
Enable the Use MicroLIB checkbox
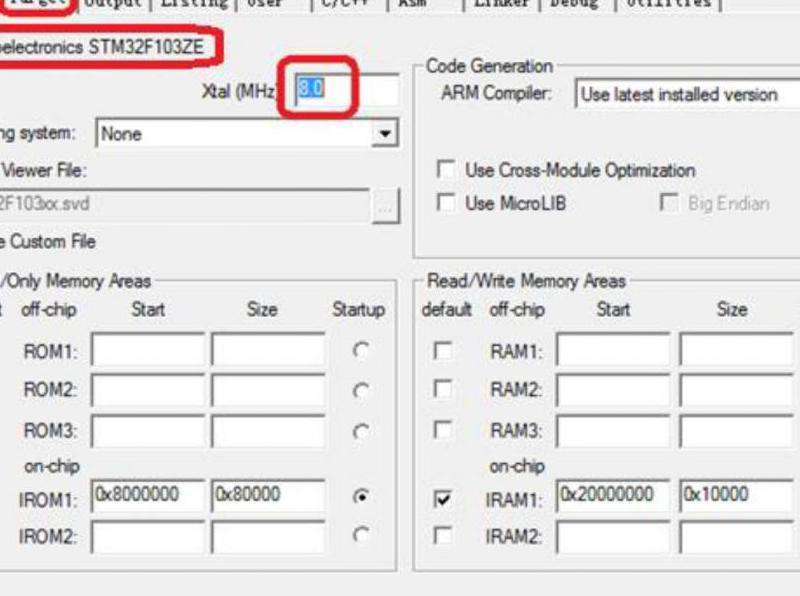(446, 203)
